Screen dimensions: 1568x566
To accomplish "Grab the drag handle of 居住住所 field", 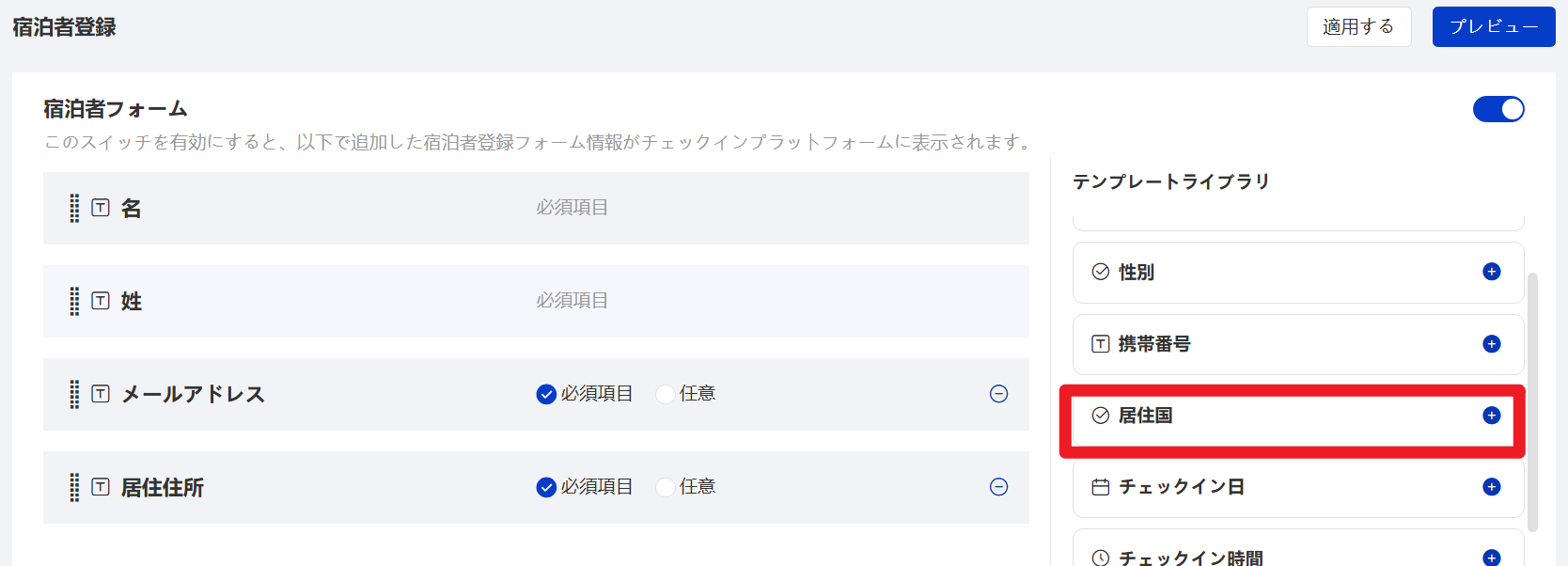I will point(74,487).
